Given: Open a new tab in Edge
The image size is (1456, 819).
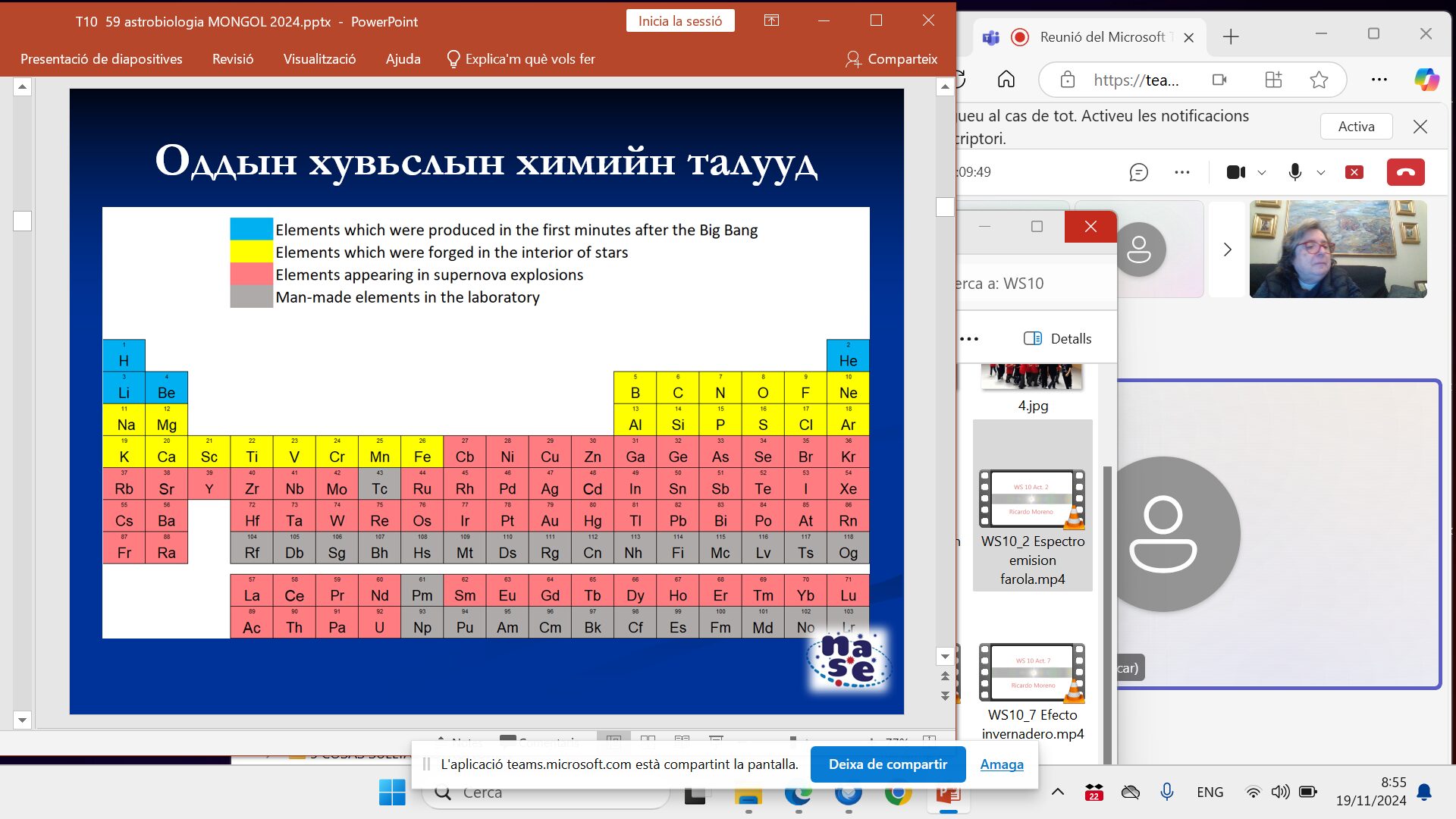Looking at the screenshot, I should pyautogui.click(x=1231, y=37).
